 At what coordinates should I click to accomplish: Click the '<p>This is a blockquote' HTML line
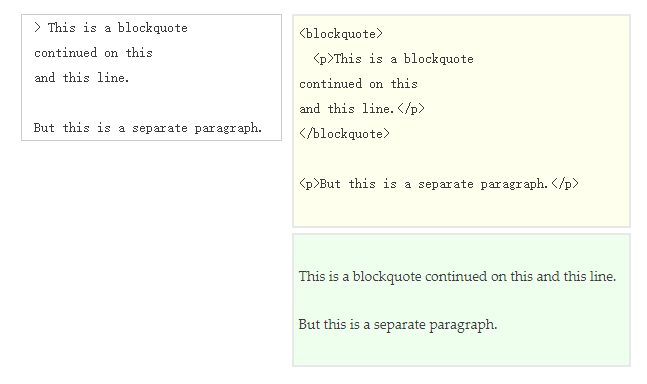click(393, 59)
